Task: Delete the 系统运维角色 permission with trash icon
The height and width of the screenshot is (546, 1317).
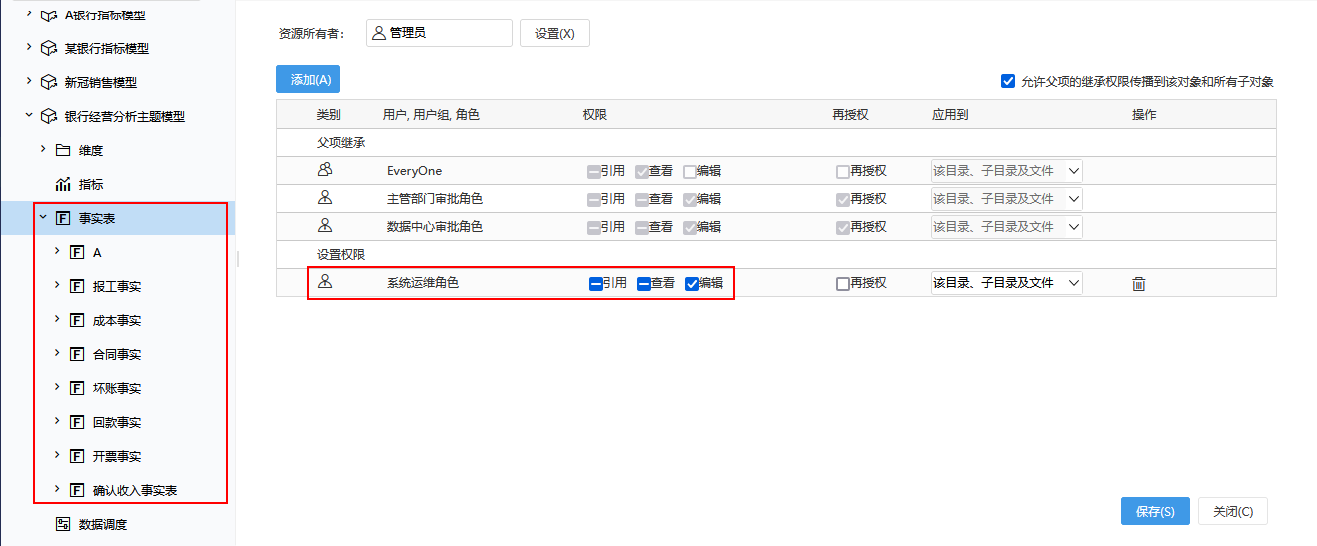Action: tap(1138, 284)
